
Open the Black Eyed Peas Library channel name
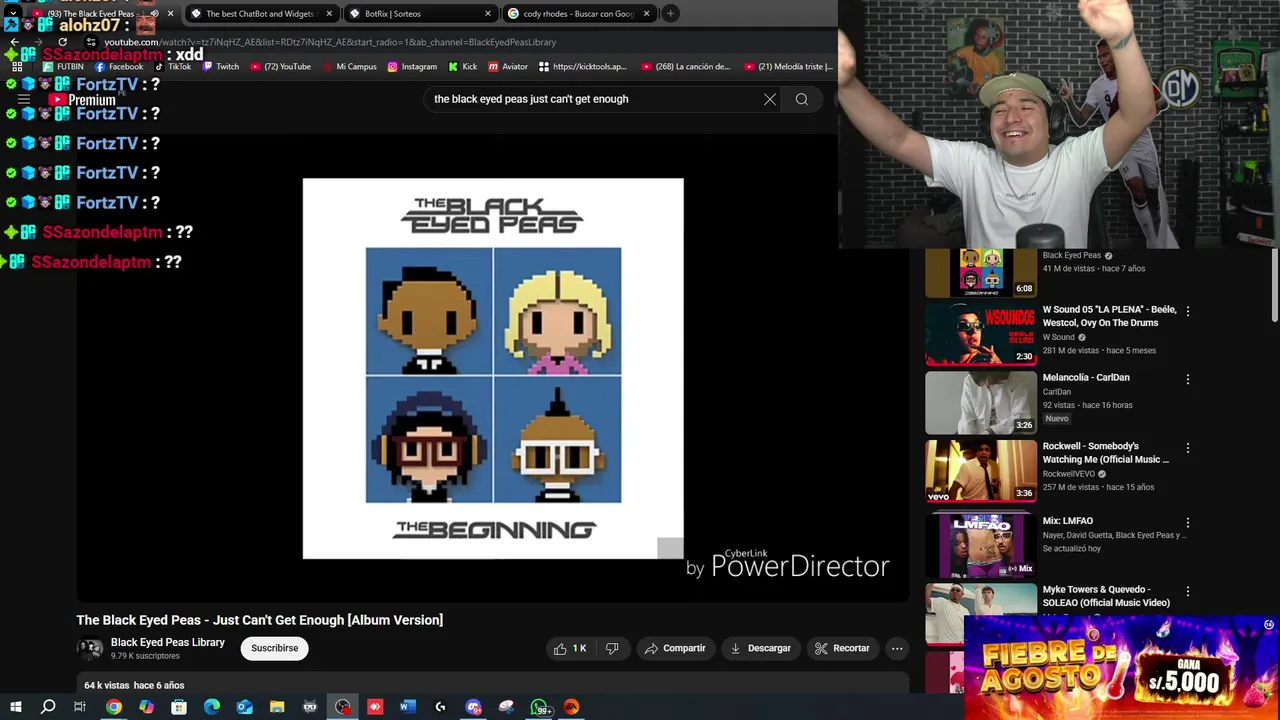pyautogui.click(x=168, y=642)
